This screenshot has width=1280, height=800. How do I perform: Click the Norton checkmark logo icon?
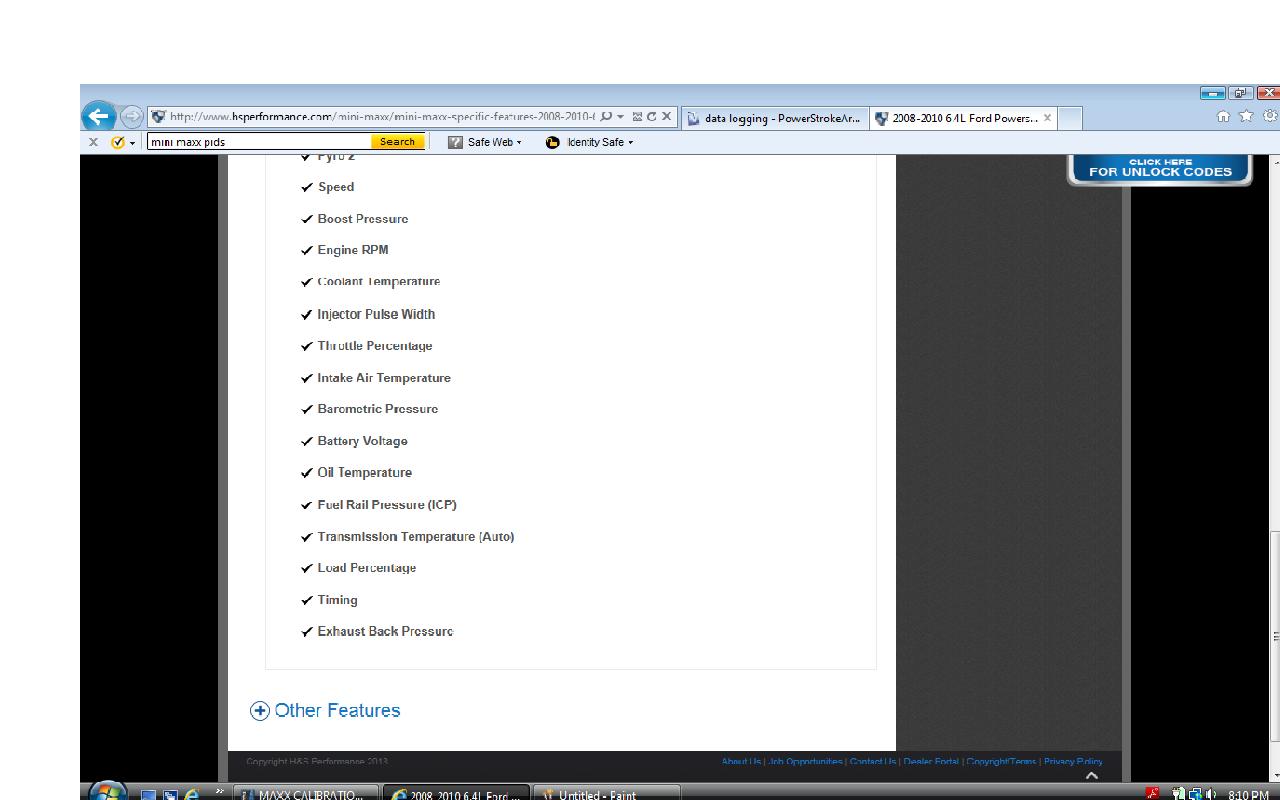pos(118,142)
